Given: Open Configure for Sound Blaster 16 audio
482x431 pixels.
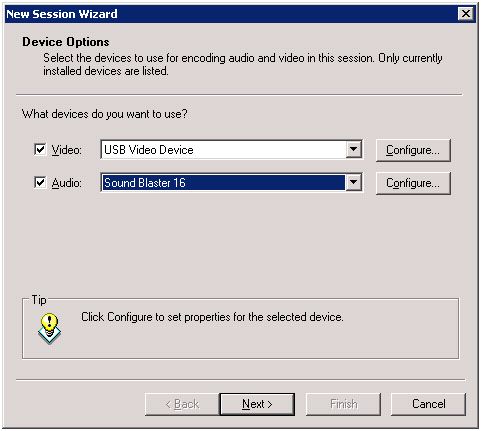Looking at the screenshot, I should pyautogui.click(x=413, y=183).
